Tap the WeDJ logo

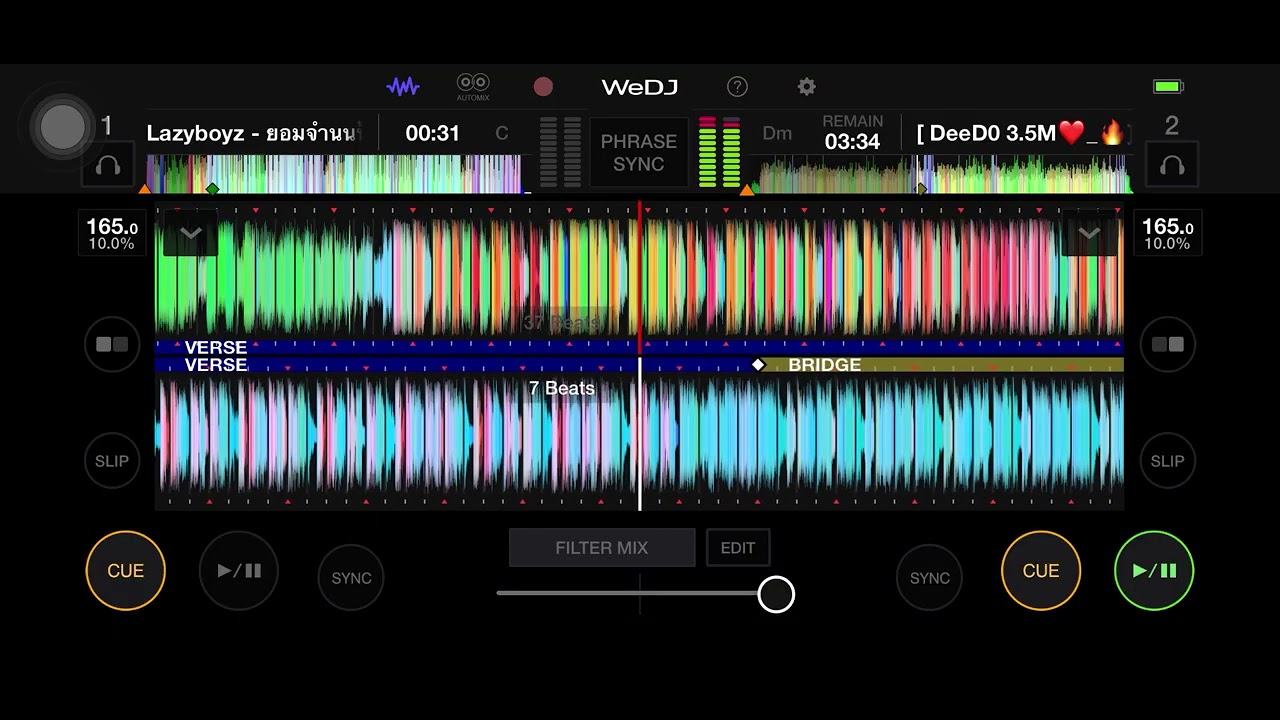(x=639, y=87)
